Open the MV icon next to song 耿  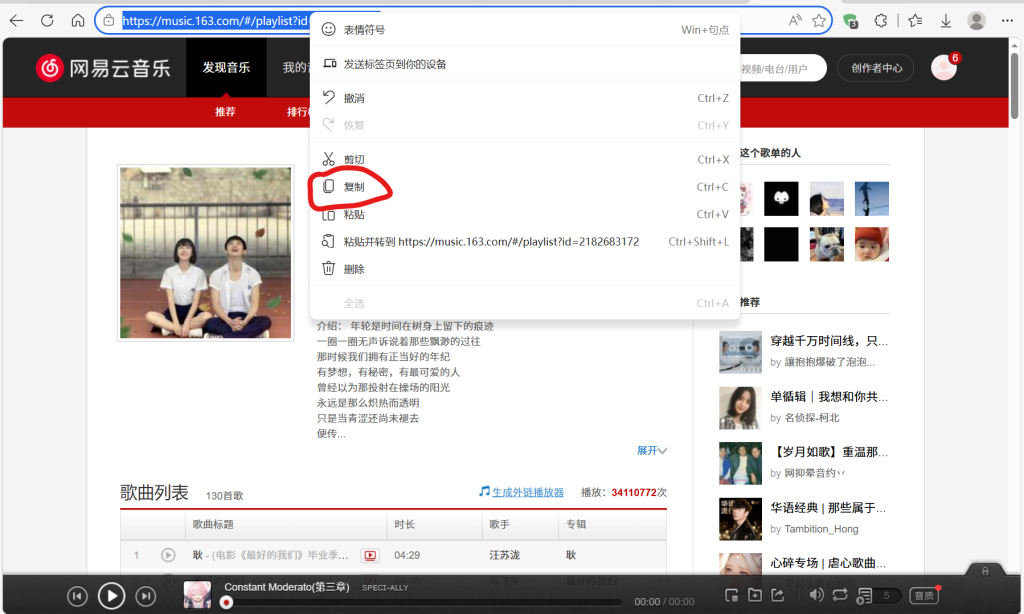coord(369,555)
